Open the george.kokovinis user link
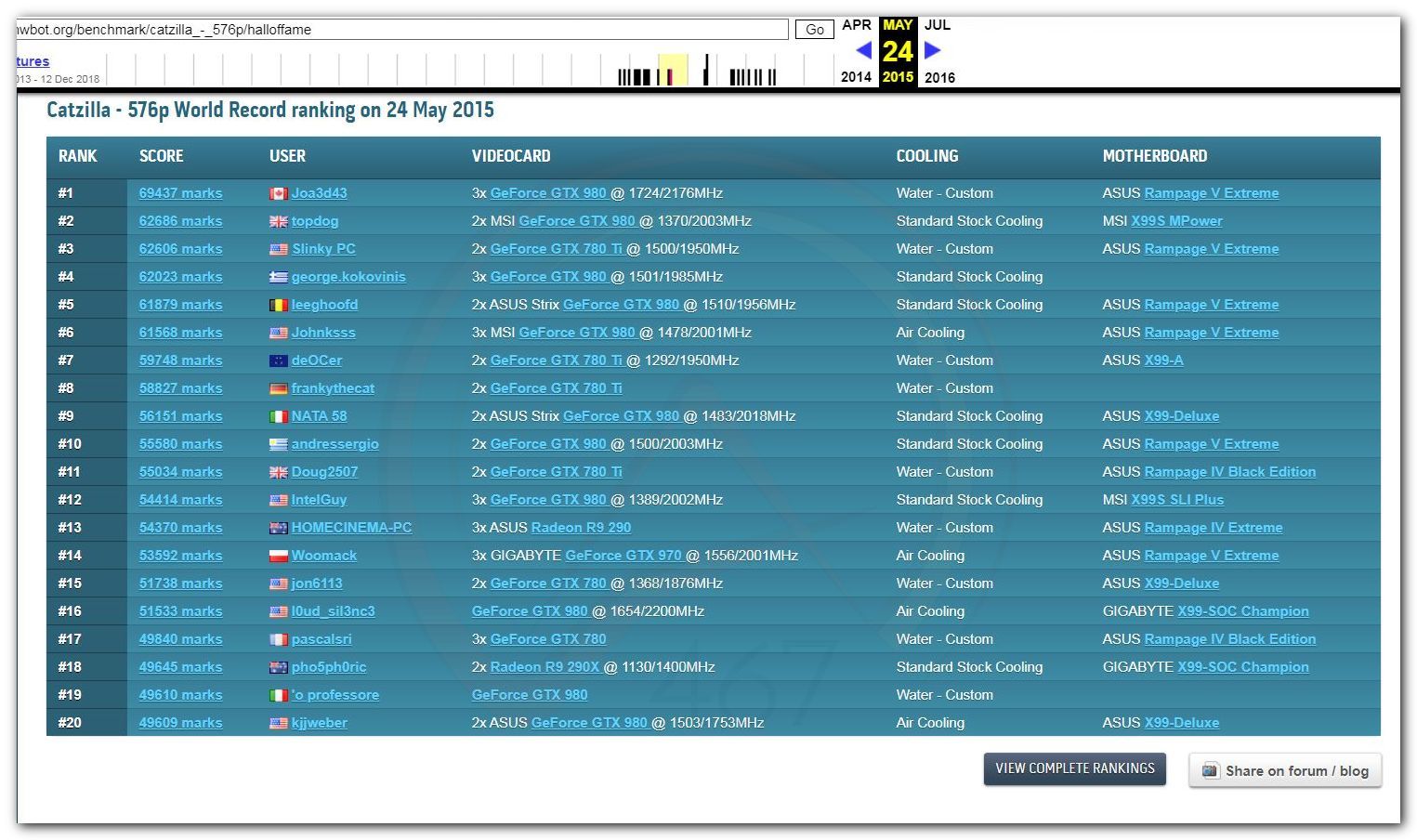 [348, 277]
